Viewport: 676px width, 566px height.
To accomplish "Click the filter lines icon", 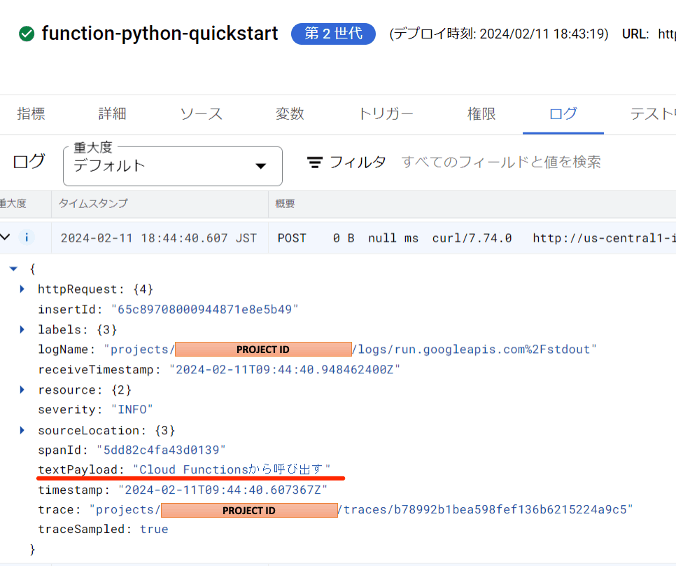I will pyautogui.click(x=315, y=162).
